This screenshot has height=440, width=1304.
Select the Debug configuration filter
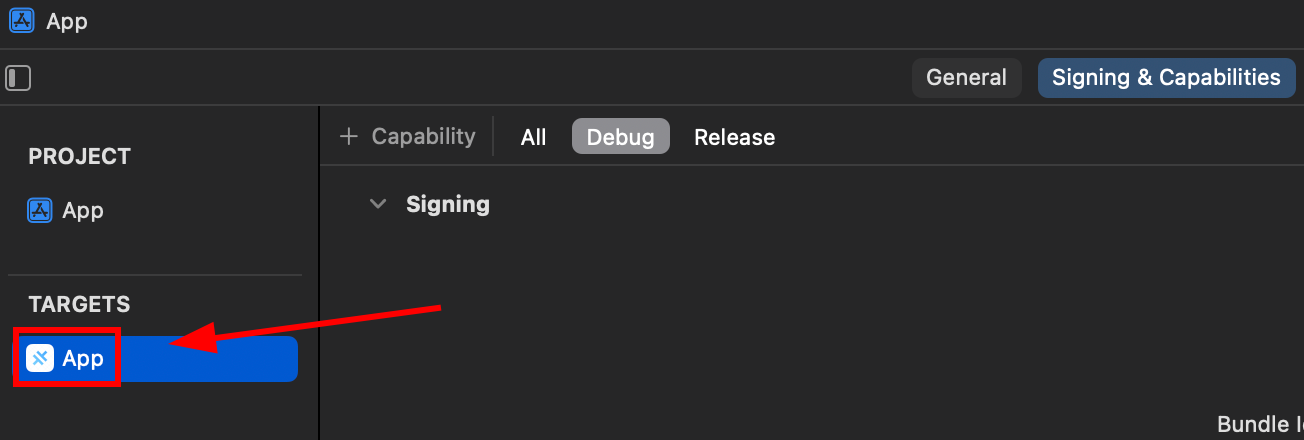click(x=620, y=137)
